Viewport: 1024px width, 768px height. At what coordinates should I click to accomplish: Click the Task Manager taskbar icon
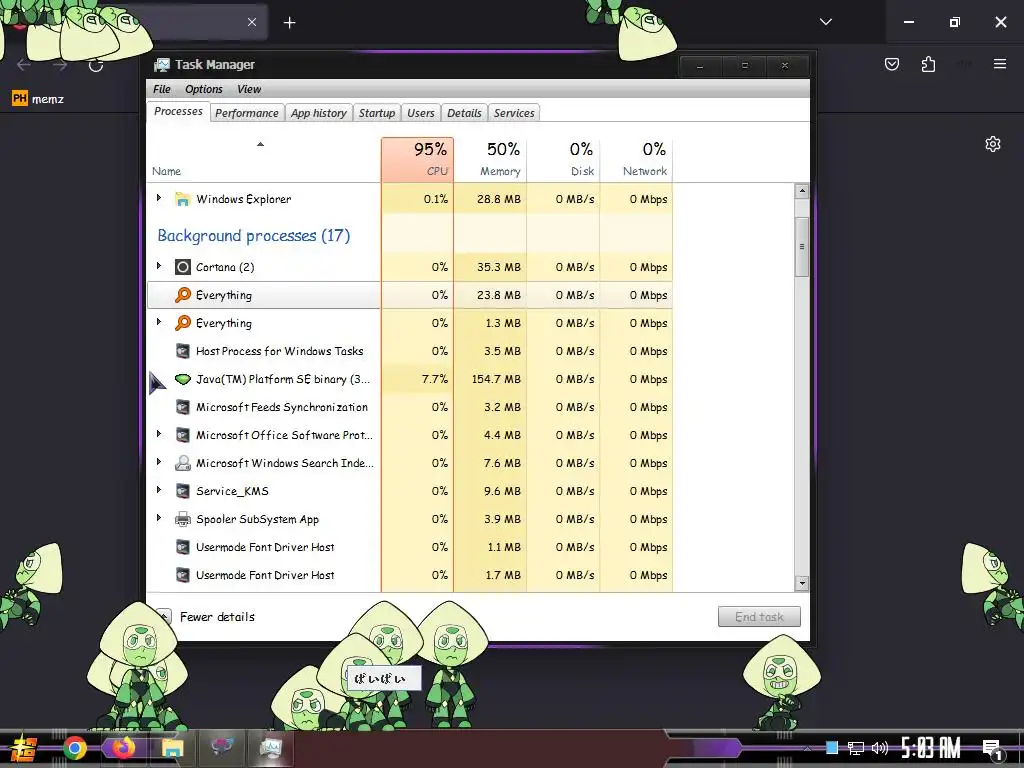coord(270,748)
